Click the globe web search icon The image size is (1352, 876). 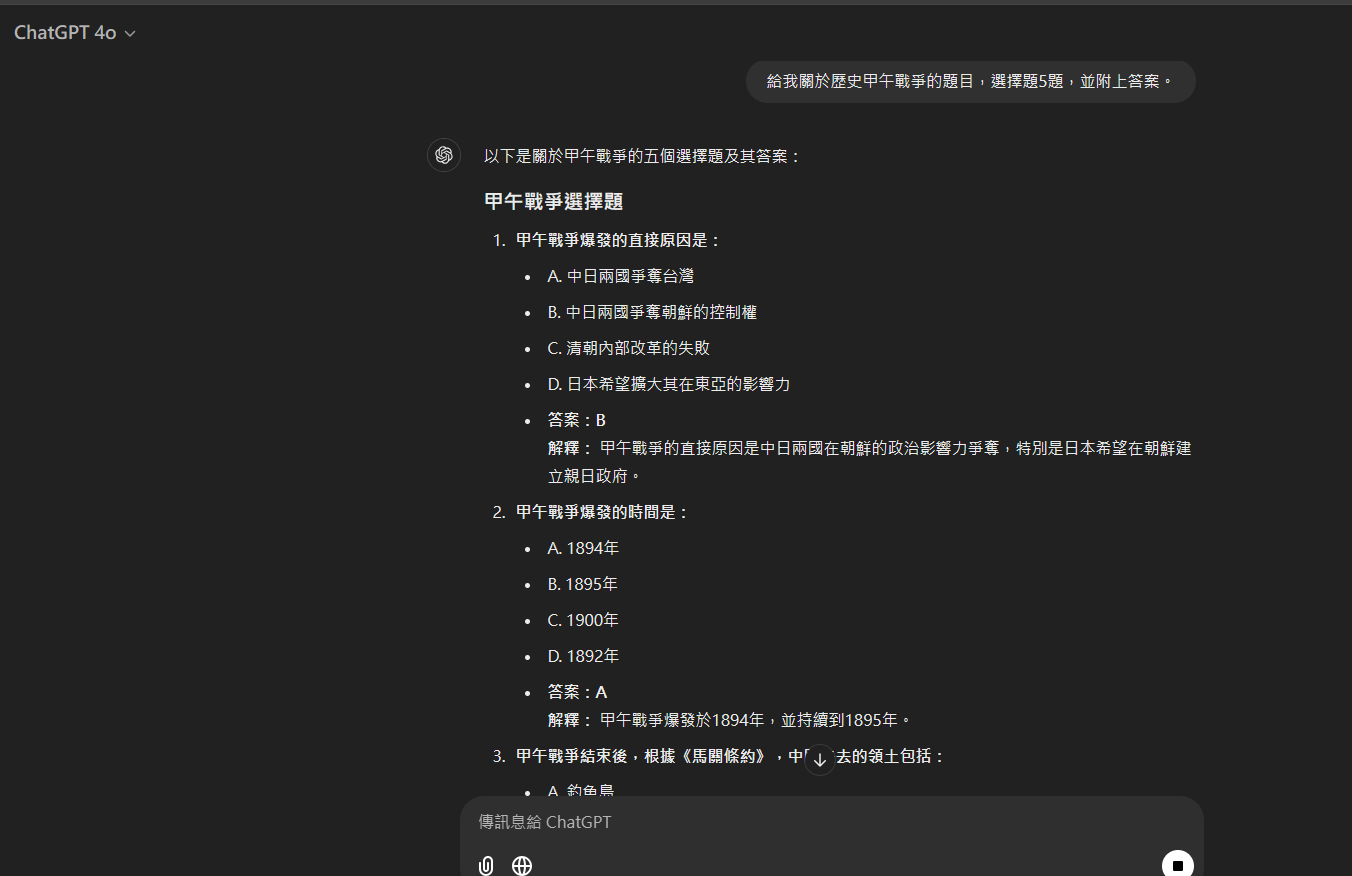(522, 865)
